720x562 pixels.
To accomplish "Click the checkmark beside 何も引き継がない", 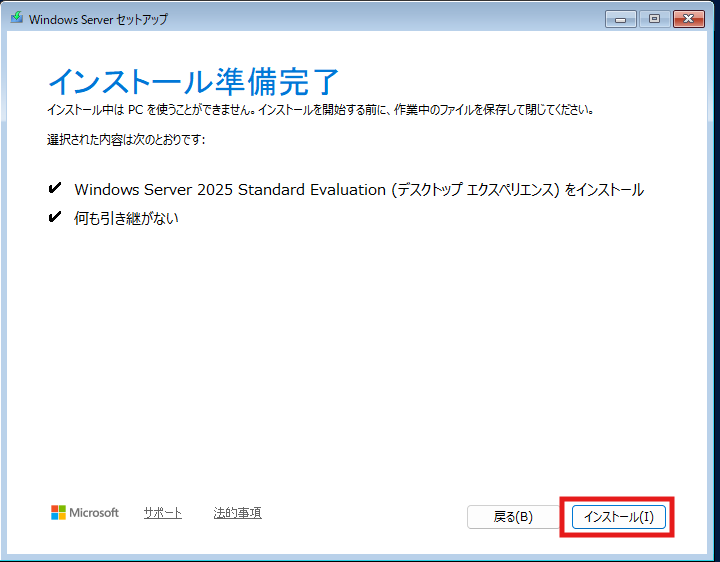I will (55, 216).
